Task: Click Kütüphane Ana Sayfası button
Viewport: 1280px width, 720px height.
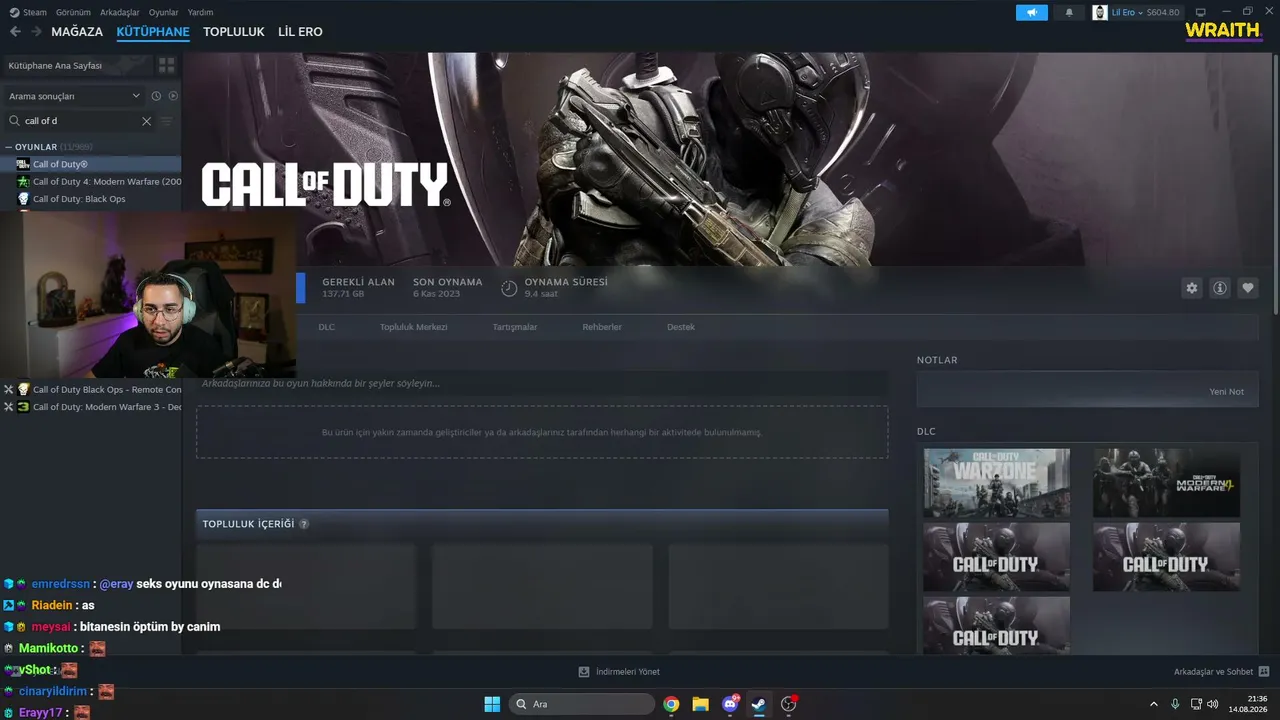Action: (77, 65)
